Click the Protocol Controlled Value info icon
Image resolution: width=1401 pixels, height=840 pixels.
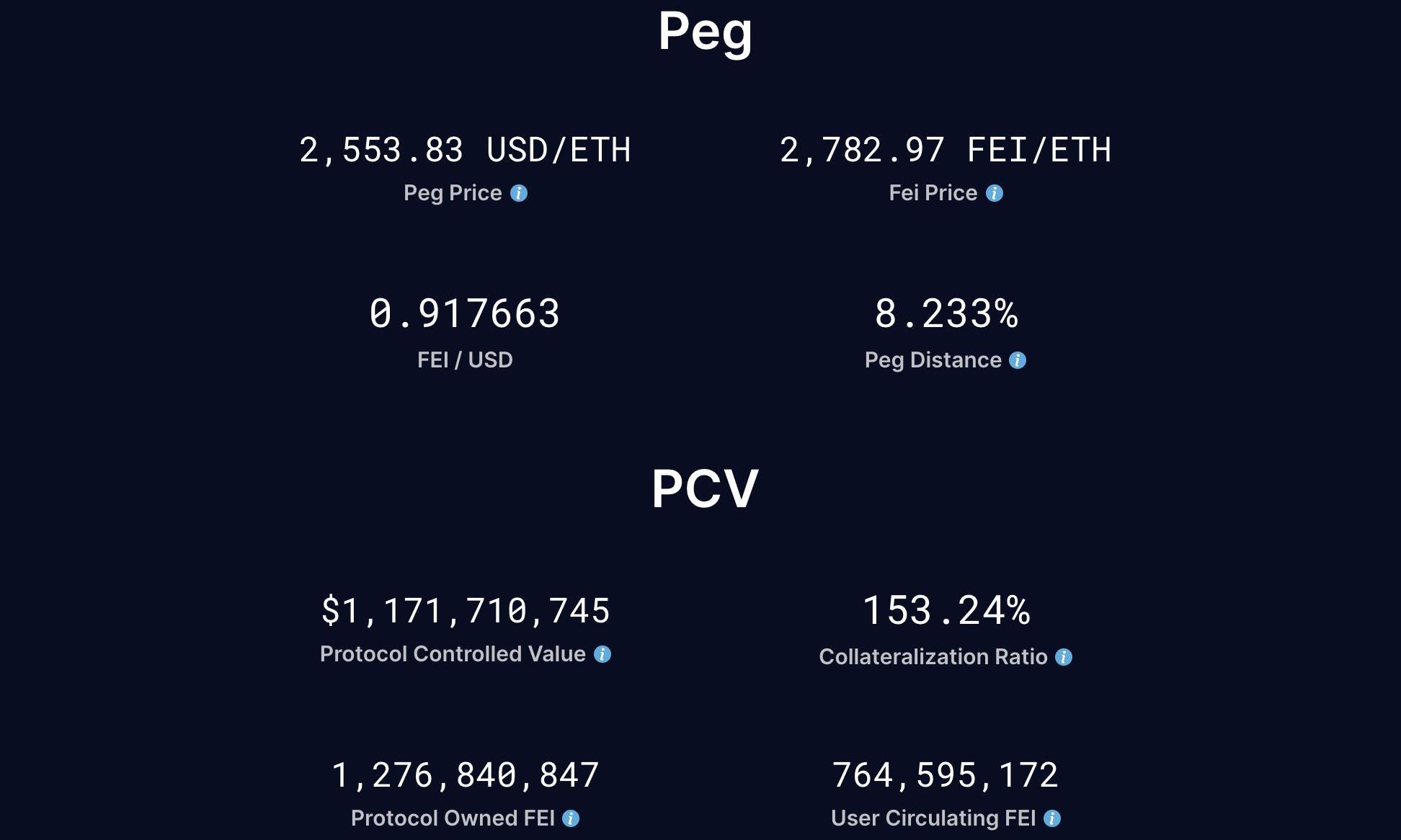coord(602,654)
